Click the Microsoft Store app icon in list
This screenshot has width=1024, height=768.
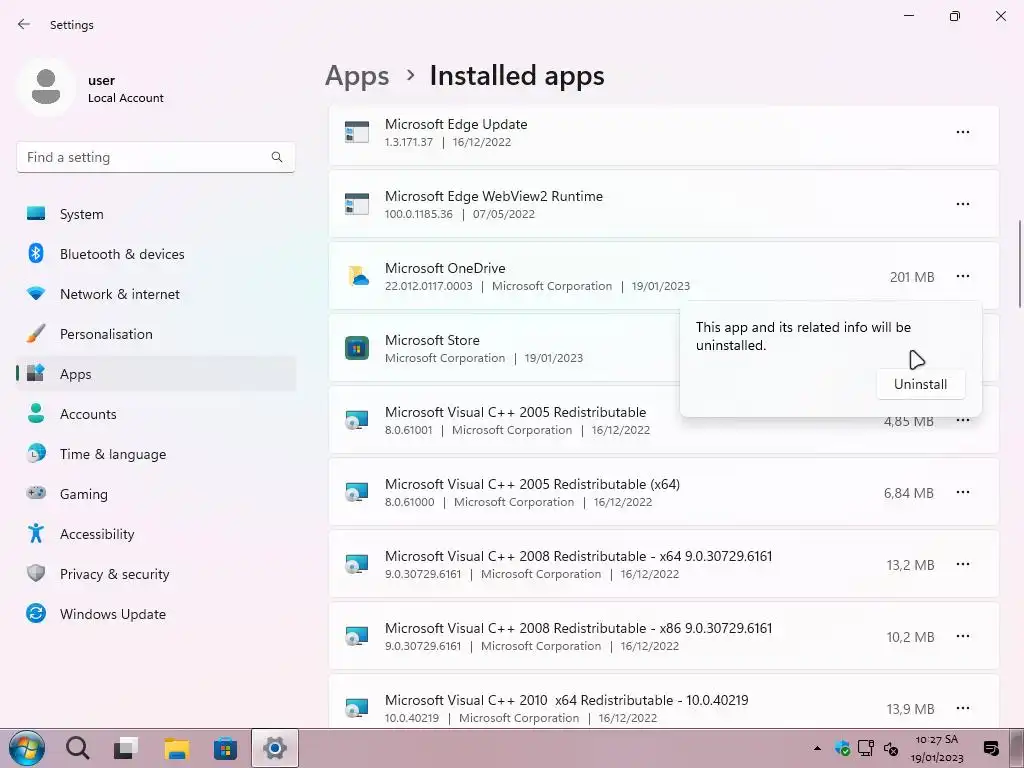coord(357,348)
